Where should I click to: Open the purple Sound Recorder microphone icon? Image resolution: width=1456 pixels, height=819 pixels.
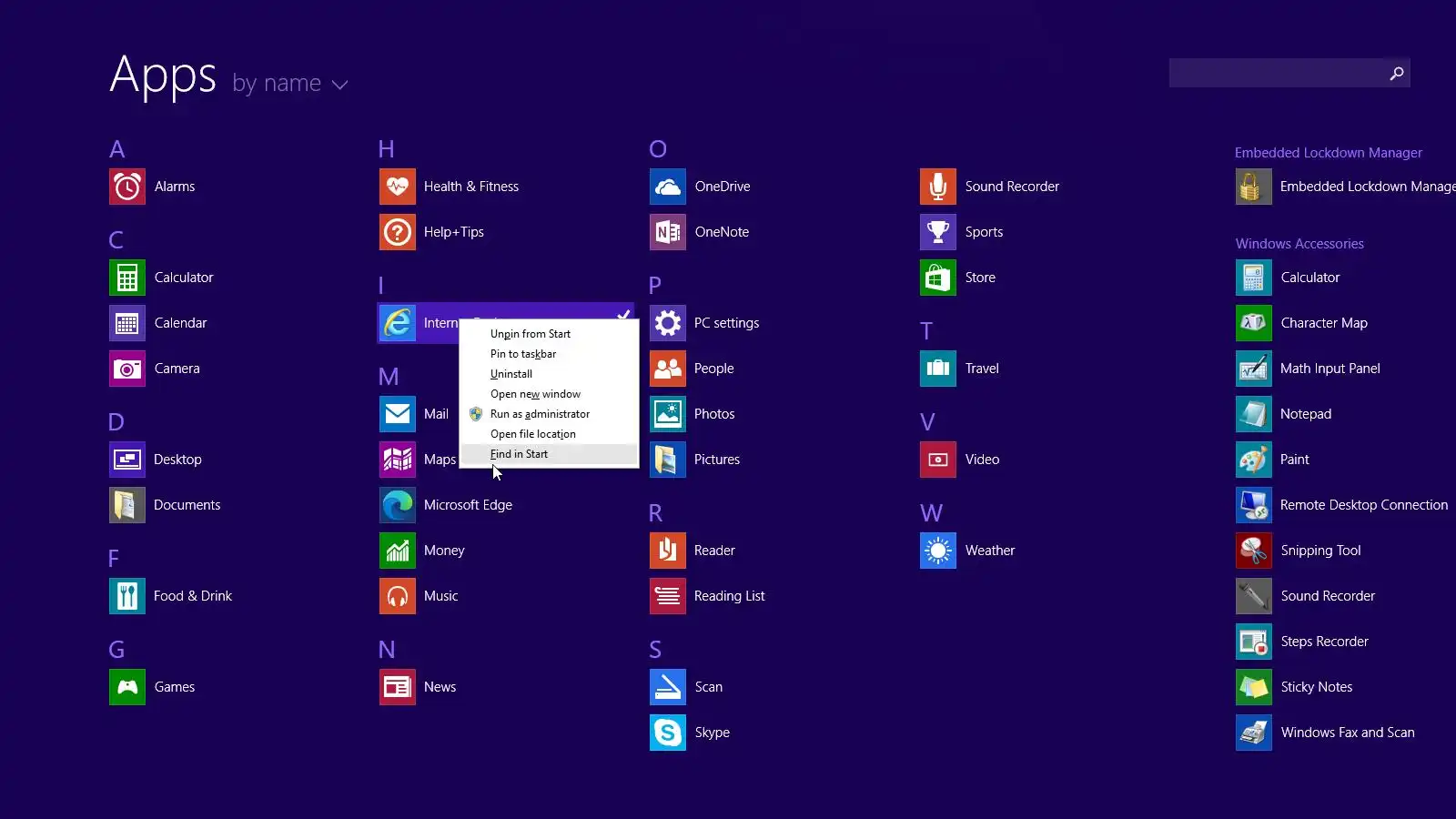(938, 187)
